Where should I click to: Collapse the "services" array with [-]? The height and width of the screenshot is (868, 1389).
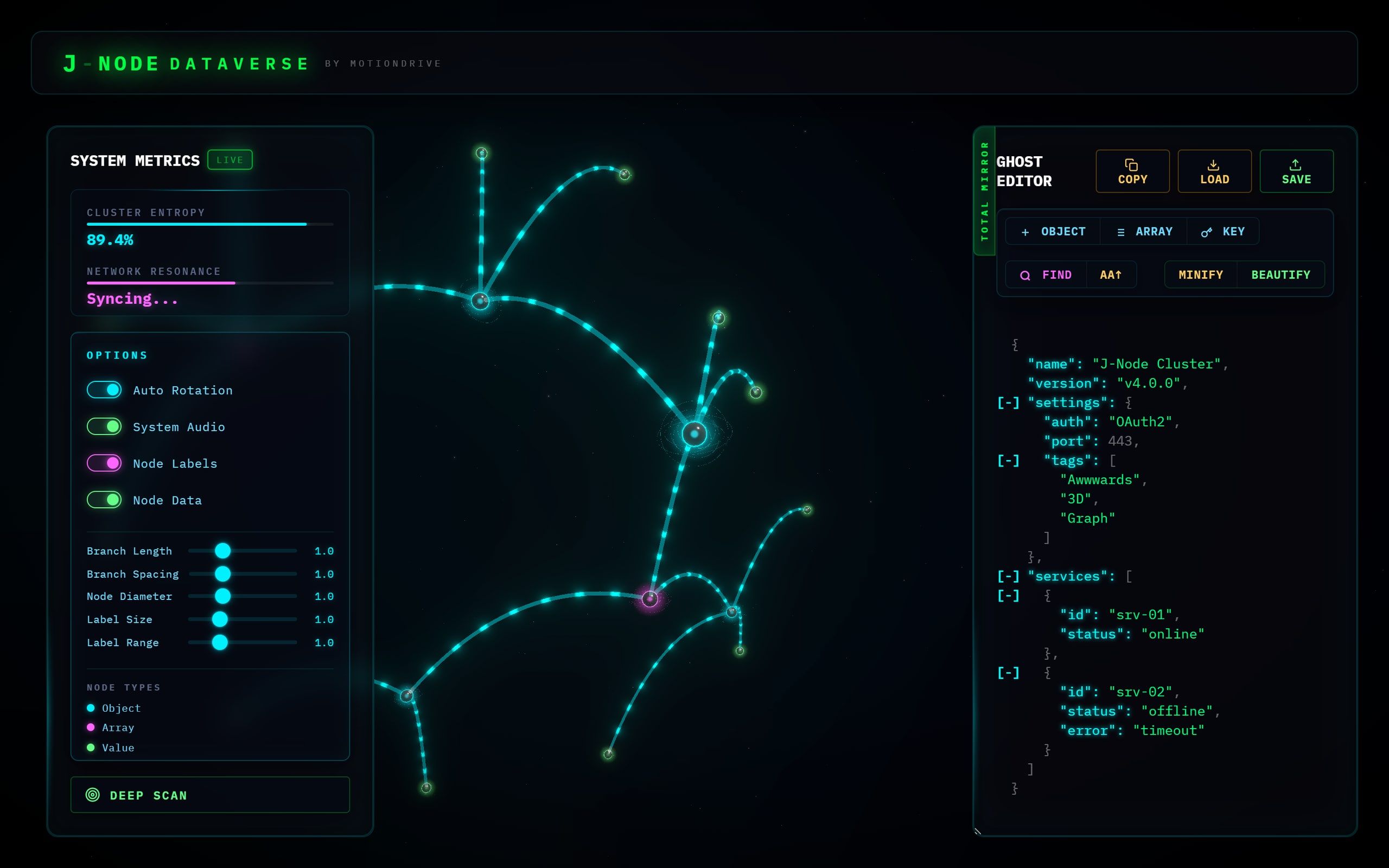(x=1009, y=576)
